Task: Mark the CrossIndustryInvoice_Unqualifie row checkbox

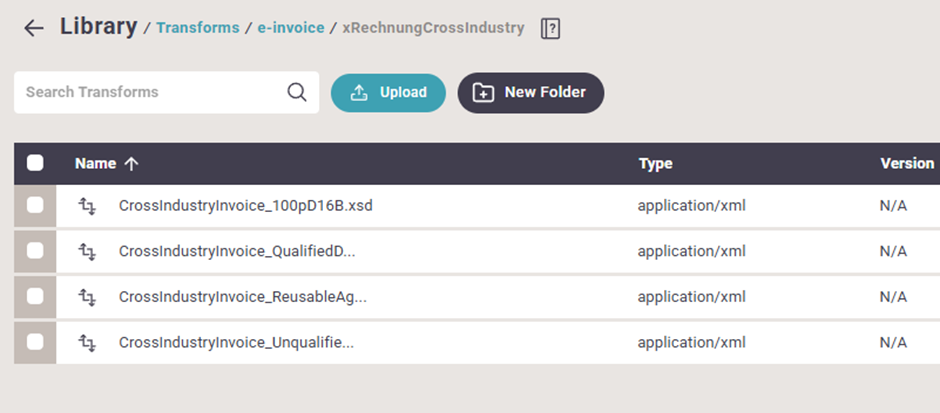Action: coord(35,342)
